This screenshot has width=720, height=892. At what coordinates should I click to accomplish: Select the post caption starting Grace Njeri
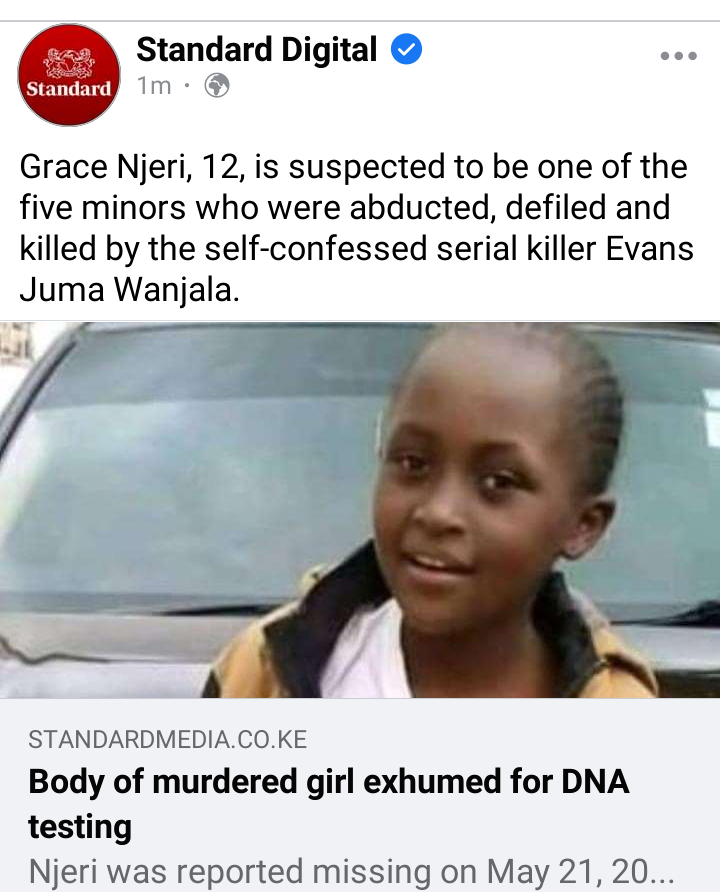pos(357,228)
